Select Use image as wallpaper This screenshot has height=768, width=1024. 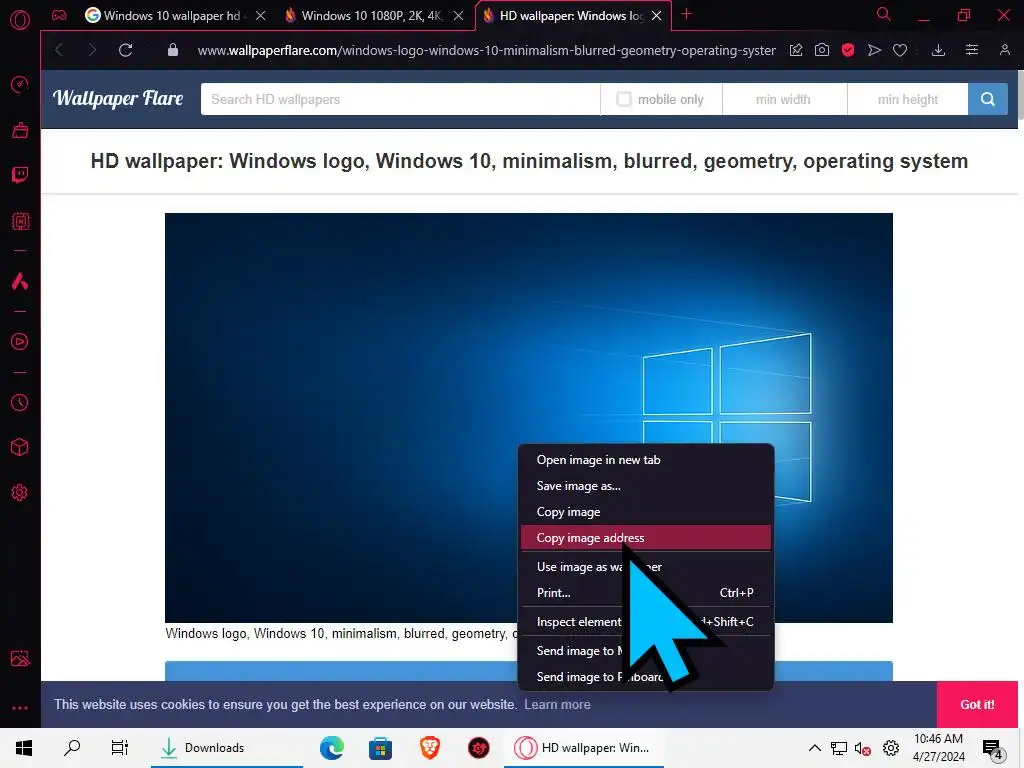(x=646, y=567)
